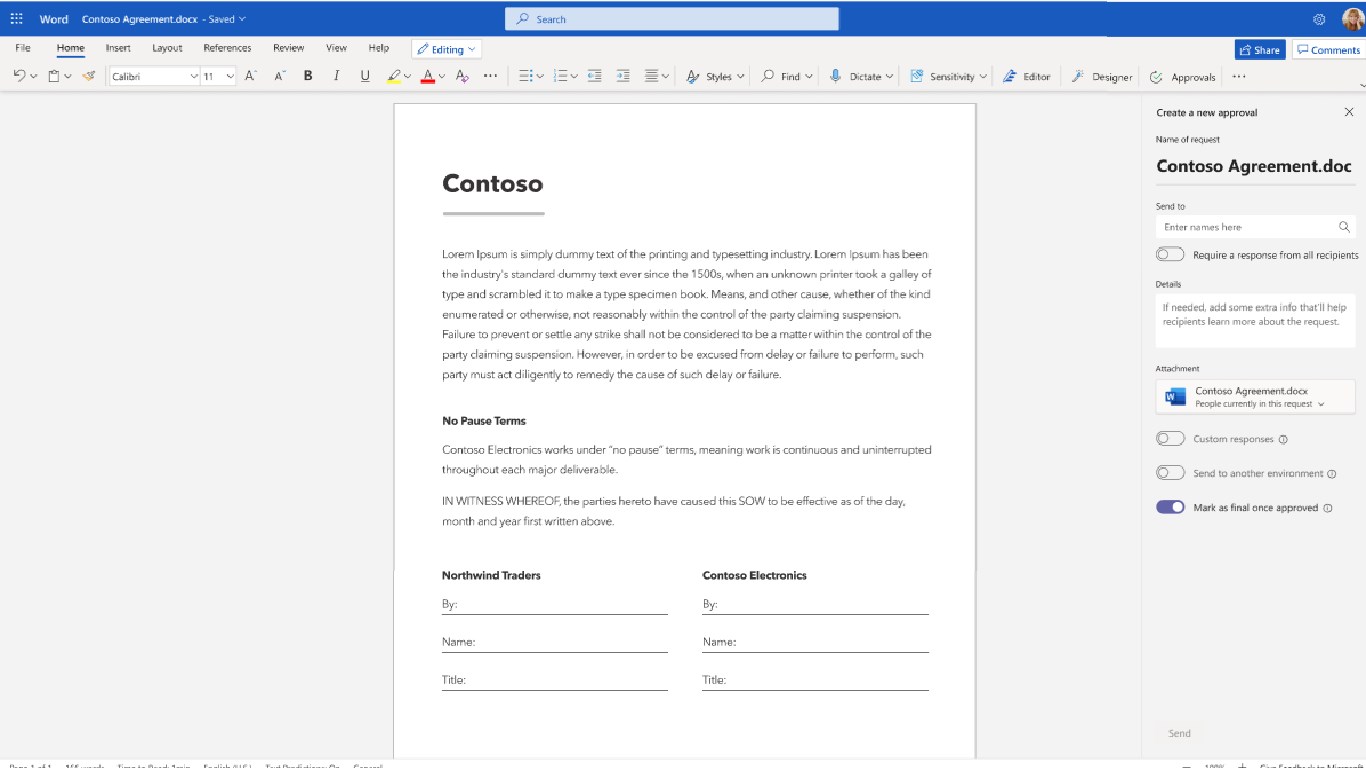Click the Clear Formatting icon
Image resolution: width=1366 pixels, height=768 pixels.
click(462, 76)
